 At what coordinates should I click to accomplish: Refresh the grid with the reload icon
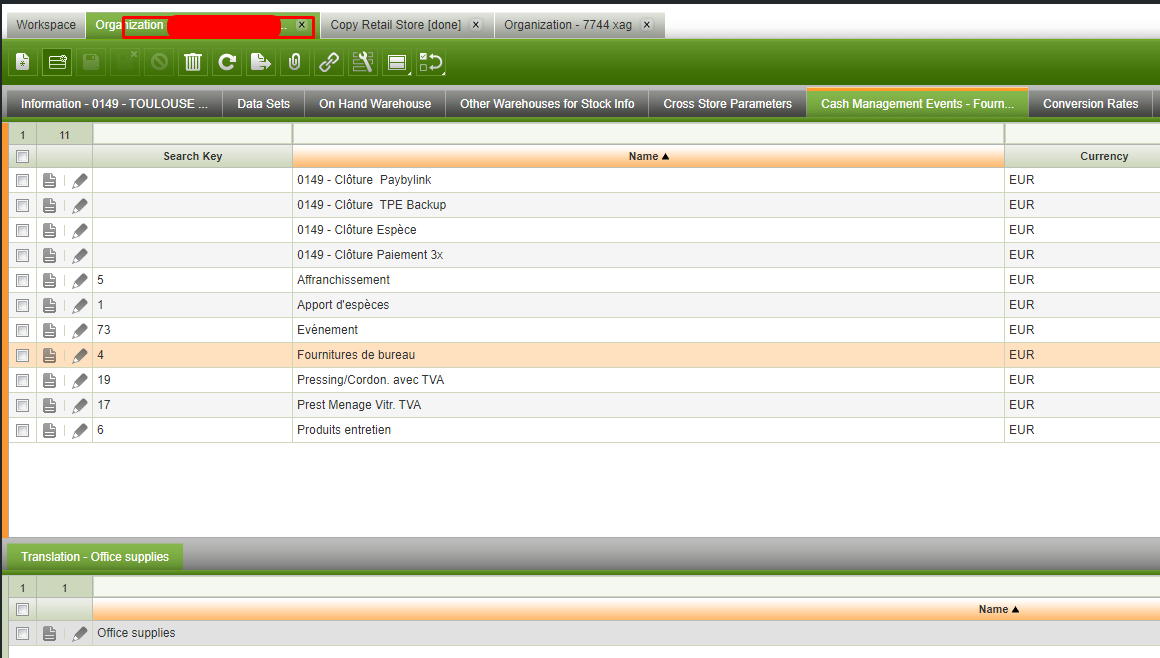[x=227, y=62]
